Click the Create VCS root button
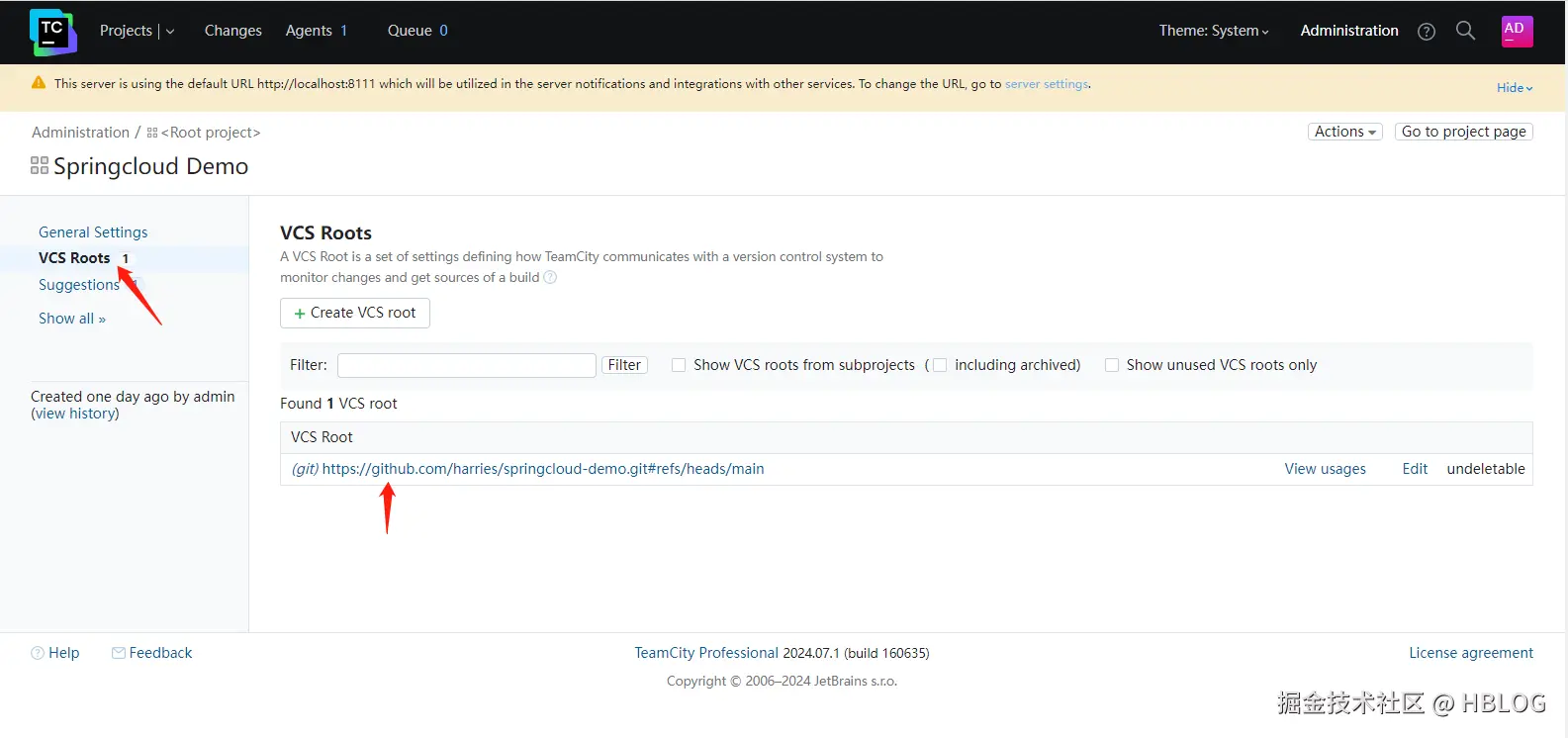This screenshot has height=738, width=1568. coord(355,313)
